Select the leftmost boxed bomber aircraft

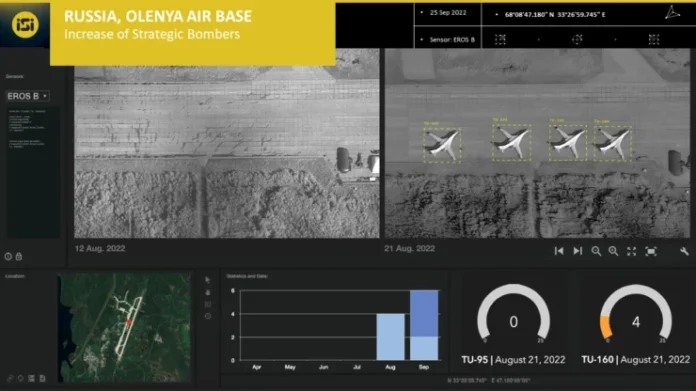tap(442, 145)
